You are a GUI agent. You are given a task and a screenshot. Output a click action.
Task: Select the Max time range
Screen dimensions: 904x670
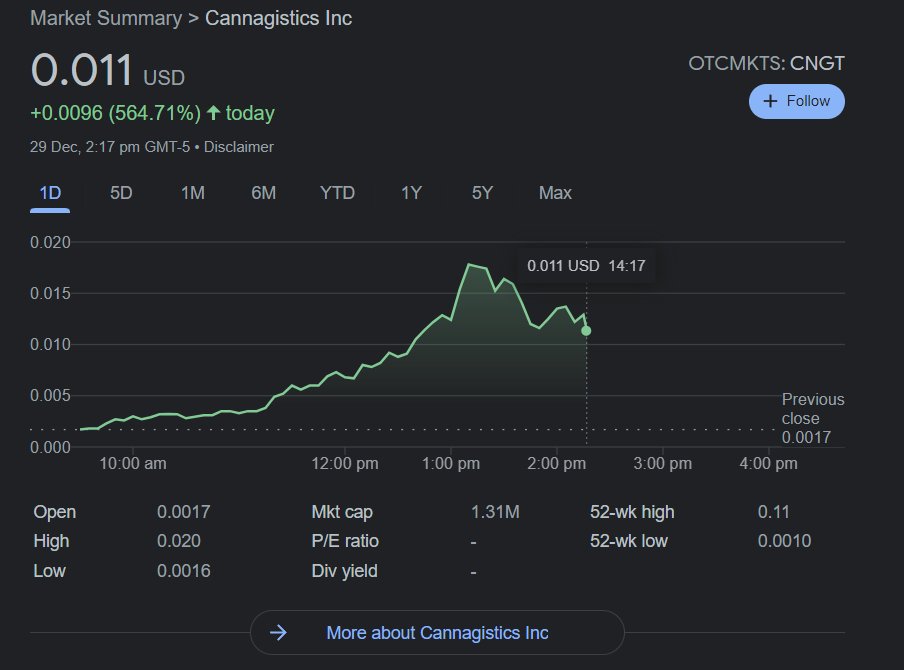click(554, 193)
